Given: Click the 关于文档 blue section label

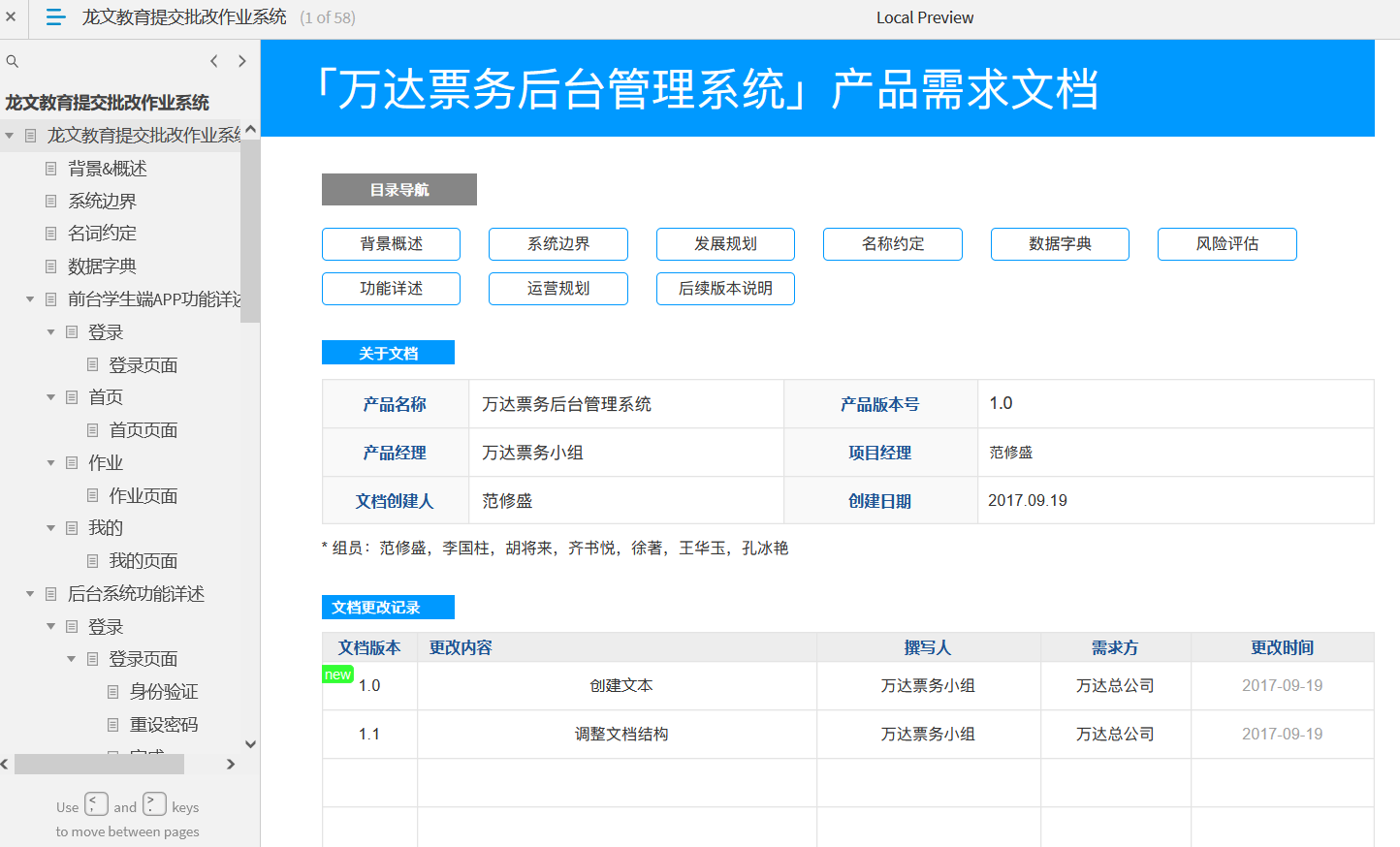Looking at the screenshot, I should pyautogui.click(x=388, y=353).
